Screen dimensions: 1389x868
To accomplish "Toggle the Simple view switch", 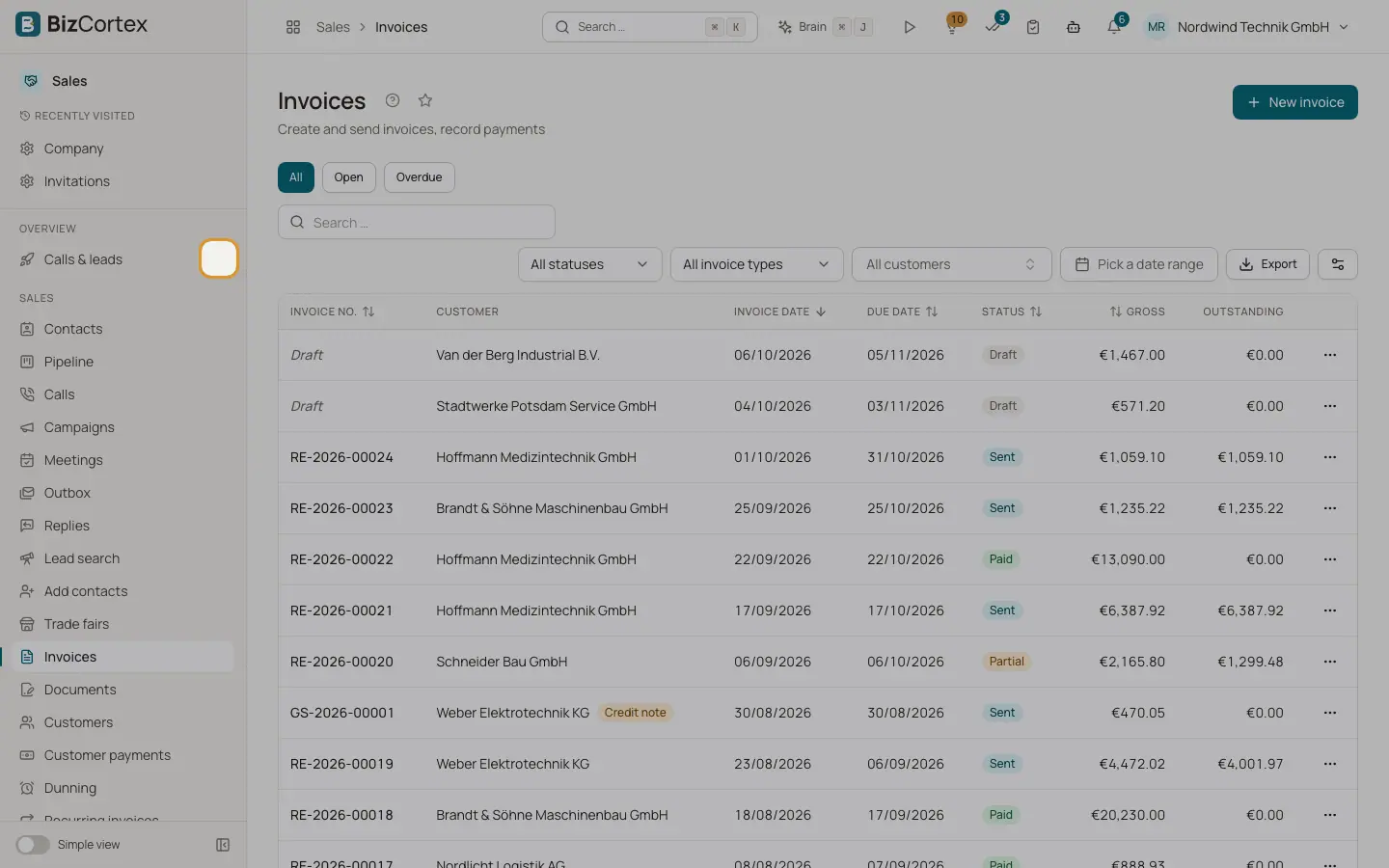I will [x=33, y=845].
